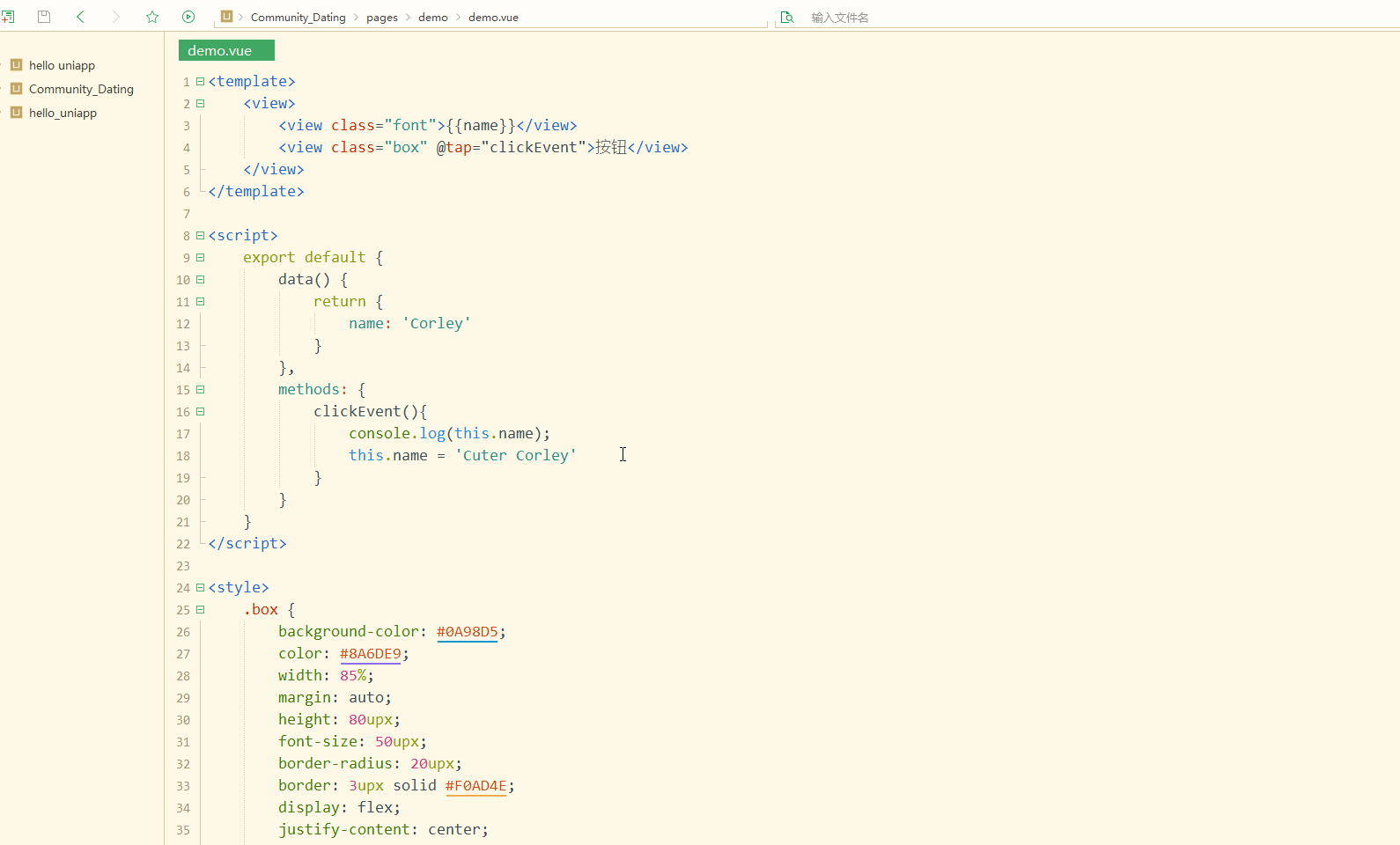Select hello uniapp project in sidebar
This screenshot has height=845, width=1400.
click(62, 65)
